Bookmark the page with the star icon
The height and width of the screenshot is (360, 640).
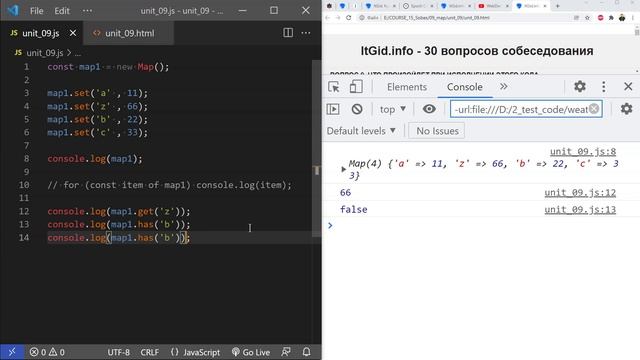pyautogui.click(x=587, y=18)
